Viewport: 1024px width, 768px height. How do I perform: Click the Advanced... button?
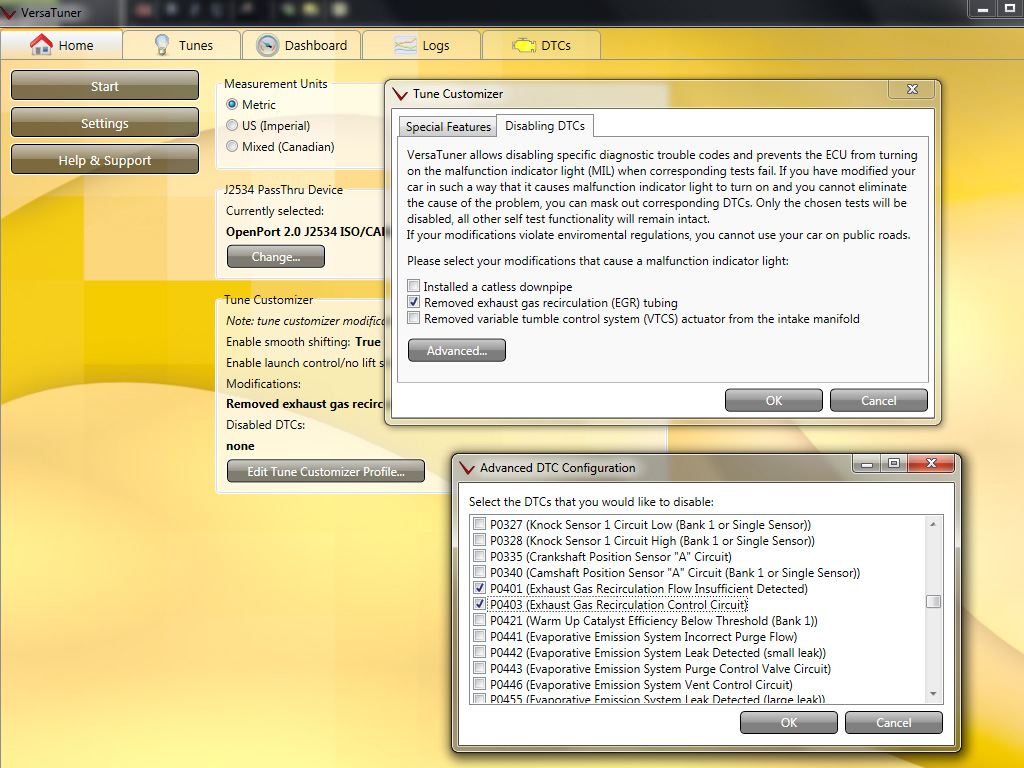click(456, 350)
